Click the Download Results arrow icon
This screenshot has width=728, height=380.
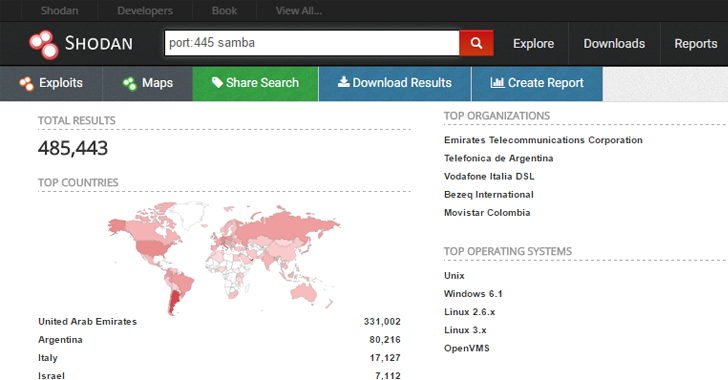pyautogui.click(x=344, y=82)
